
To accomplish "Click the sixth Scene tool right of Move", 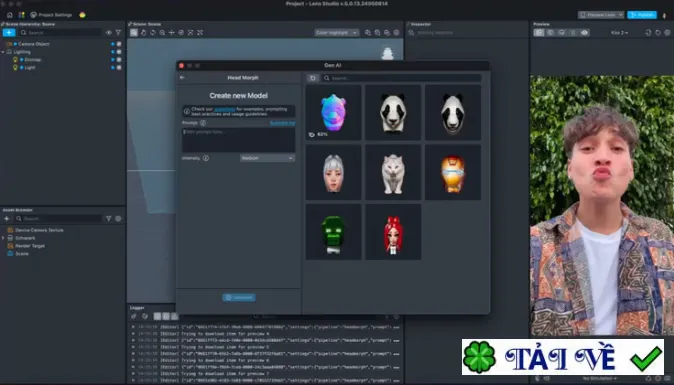I will tap(181, 33).
